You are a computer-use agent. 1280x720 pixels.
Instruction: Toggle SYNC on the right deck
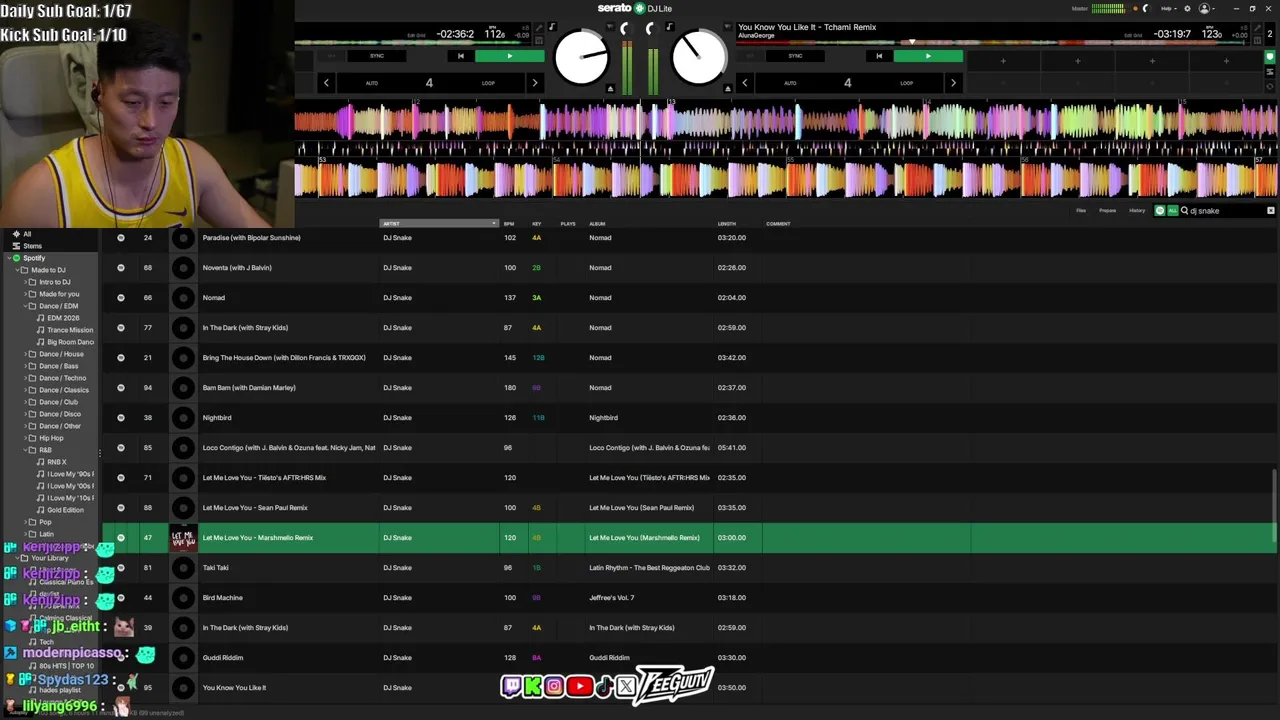(x=795, y=56)
